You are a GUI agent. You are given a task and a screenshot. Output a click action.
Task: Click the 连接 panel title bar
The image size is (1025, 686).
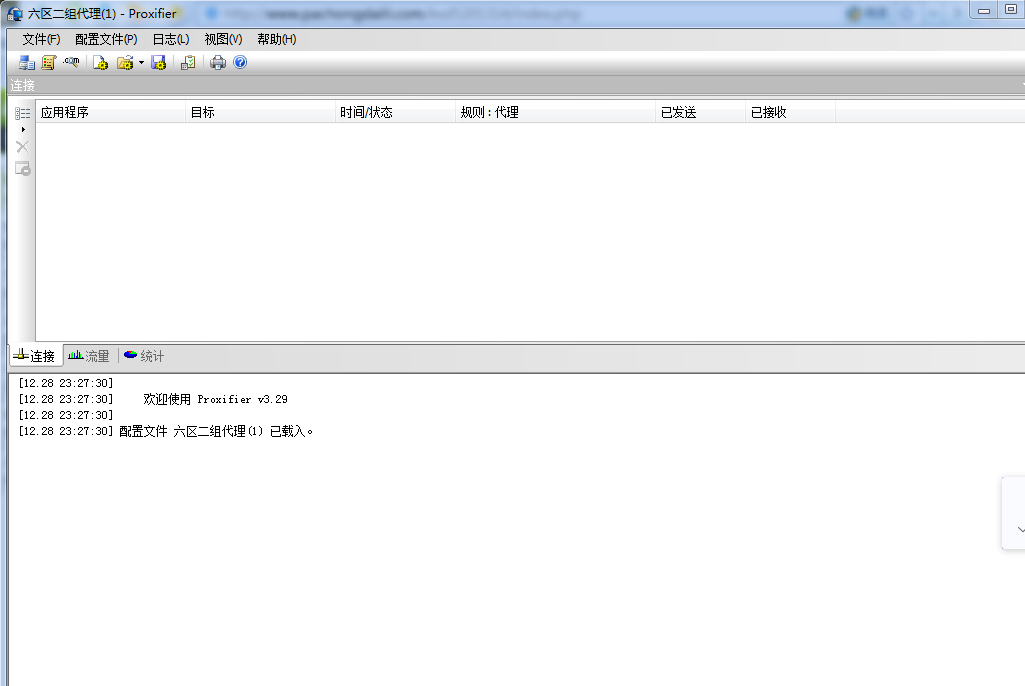click(516, 85)
